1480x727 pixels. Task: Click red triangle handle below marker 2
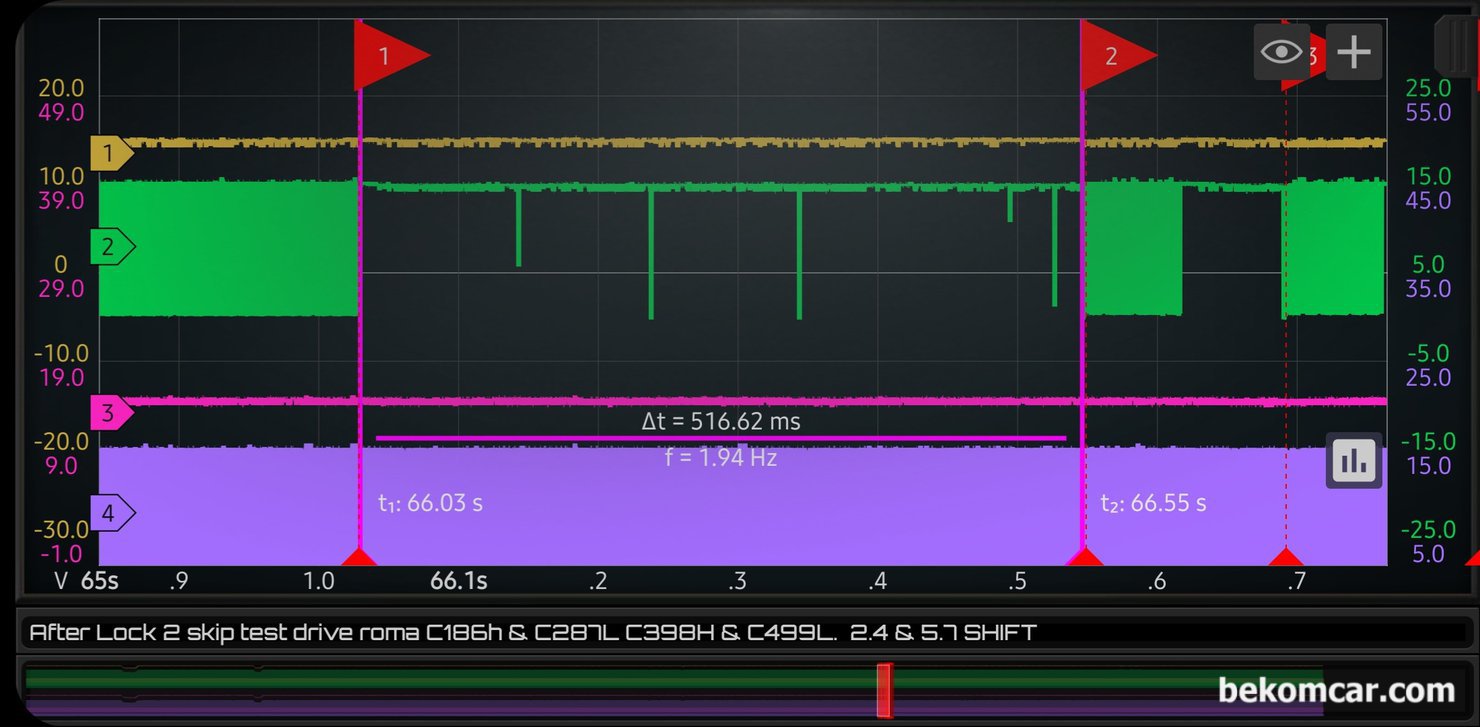1083,557
